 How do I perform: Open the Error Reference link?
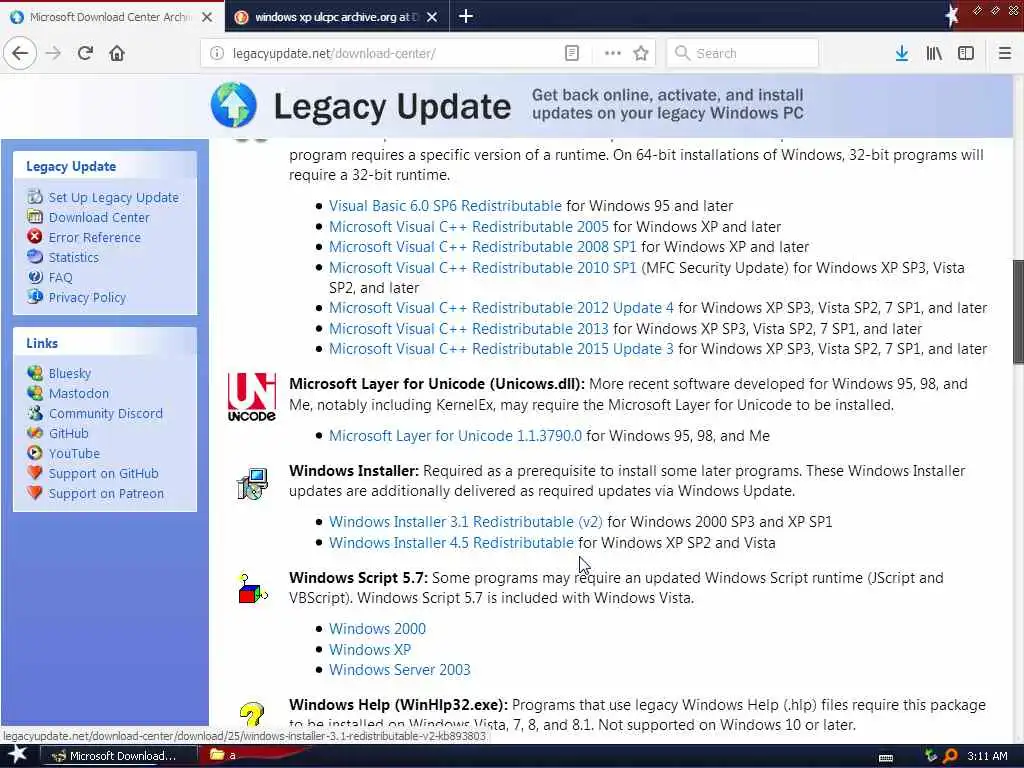click(x=95, y=237)
